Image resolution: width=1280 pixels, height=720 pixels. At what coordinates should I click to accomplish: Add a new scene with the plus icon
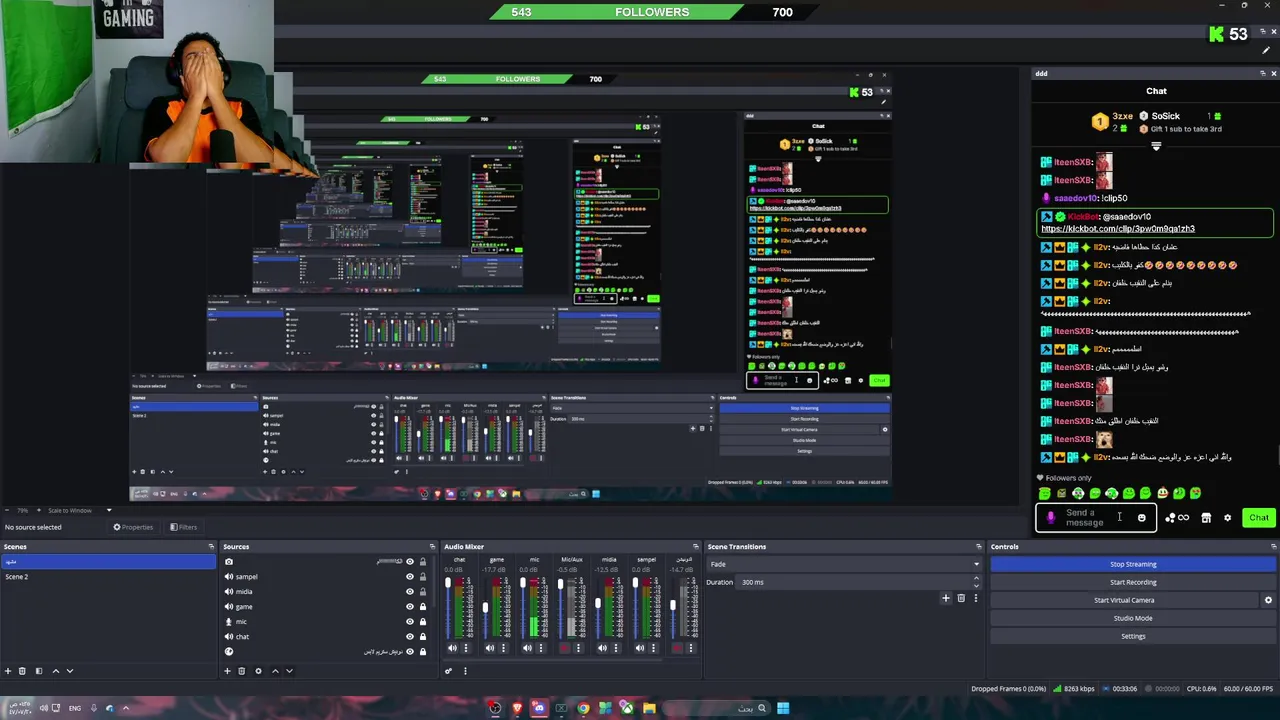[x=8, y=671]
